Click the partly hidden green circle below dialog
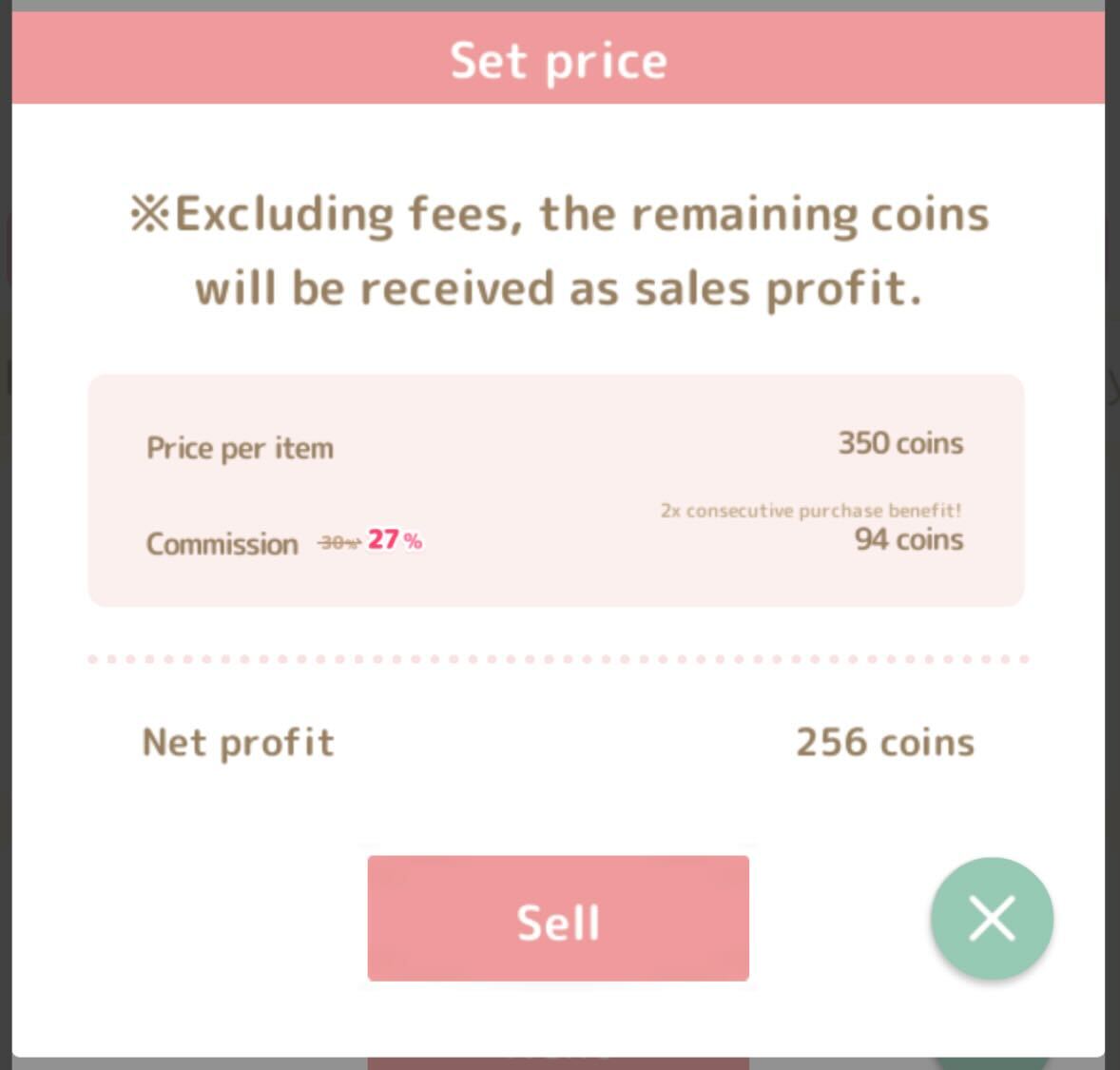Image resolution: width=1120 pixels, height=1070 pixels. tap(992, 1063)
